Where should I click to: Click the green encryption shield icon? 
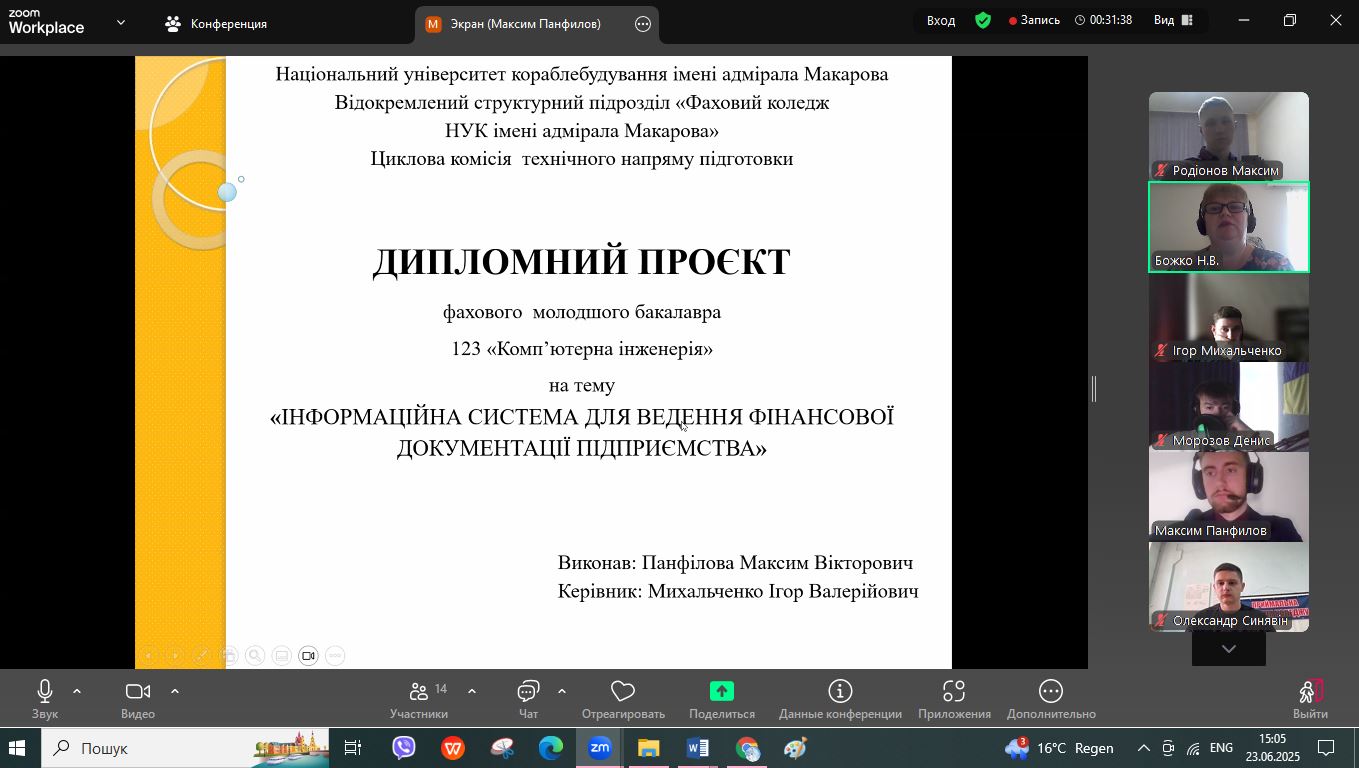(983, 20)
